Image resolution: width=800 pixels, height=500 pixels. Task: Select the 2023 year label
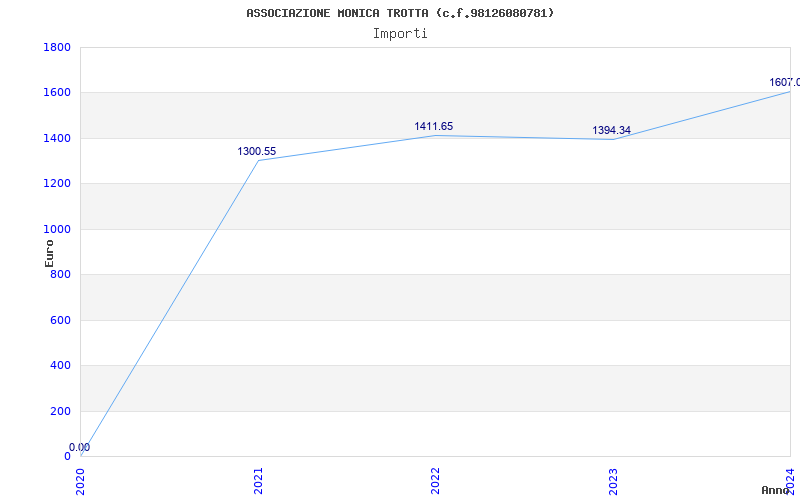click(x=613, y=480)
